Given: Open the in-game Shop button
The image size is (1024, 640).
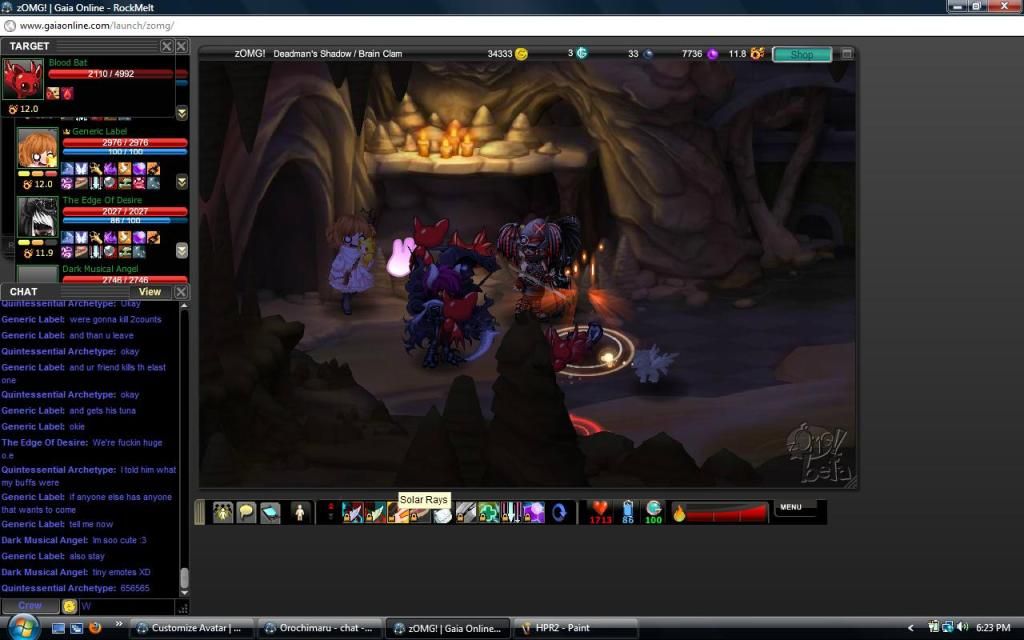Looking at the screenshot, I should point(802,54).
